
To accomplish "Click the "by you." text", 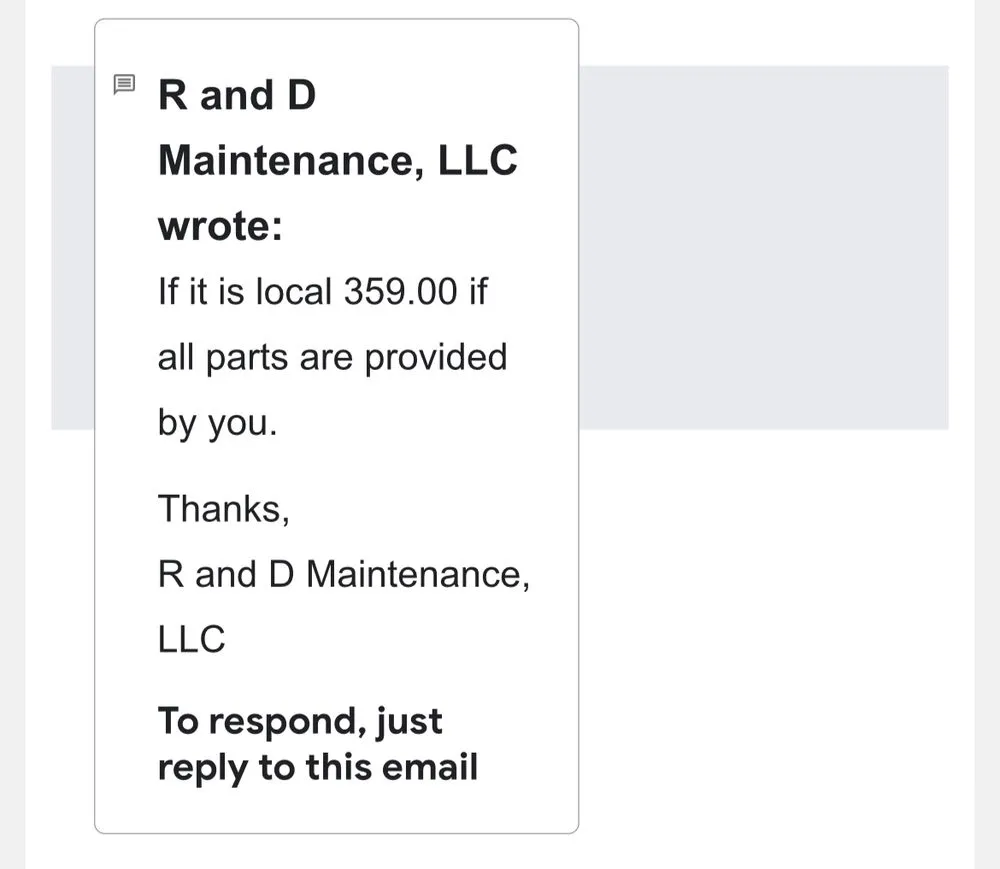I will point(217,423).
